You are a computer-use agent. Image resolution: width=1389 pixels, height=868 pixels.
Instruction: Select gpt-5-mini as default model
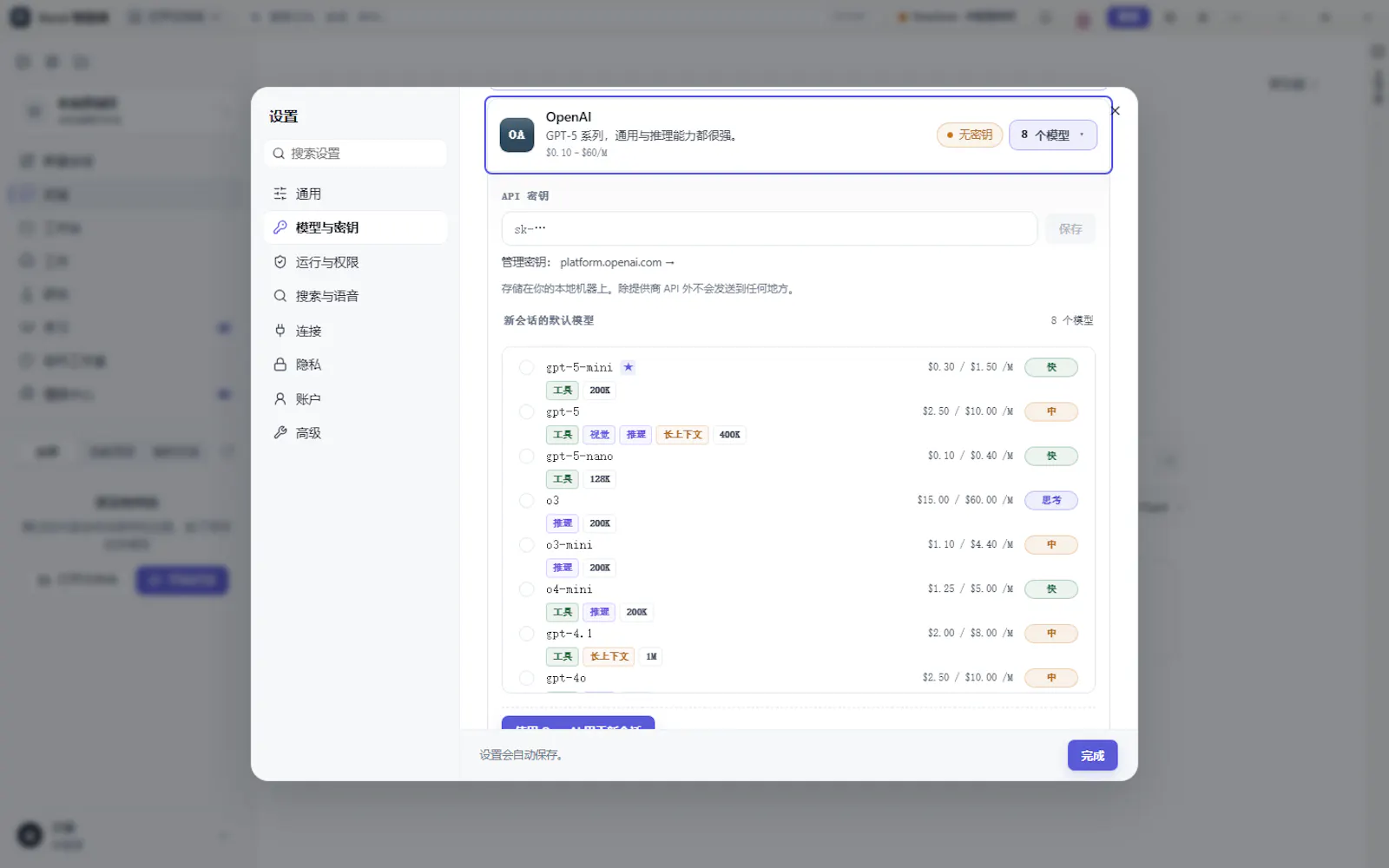tap(526, 367)
